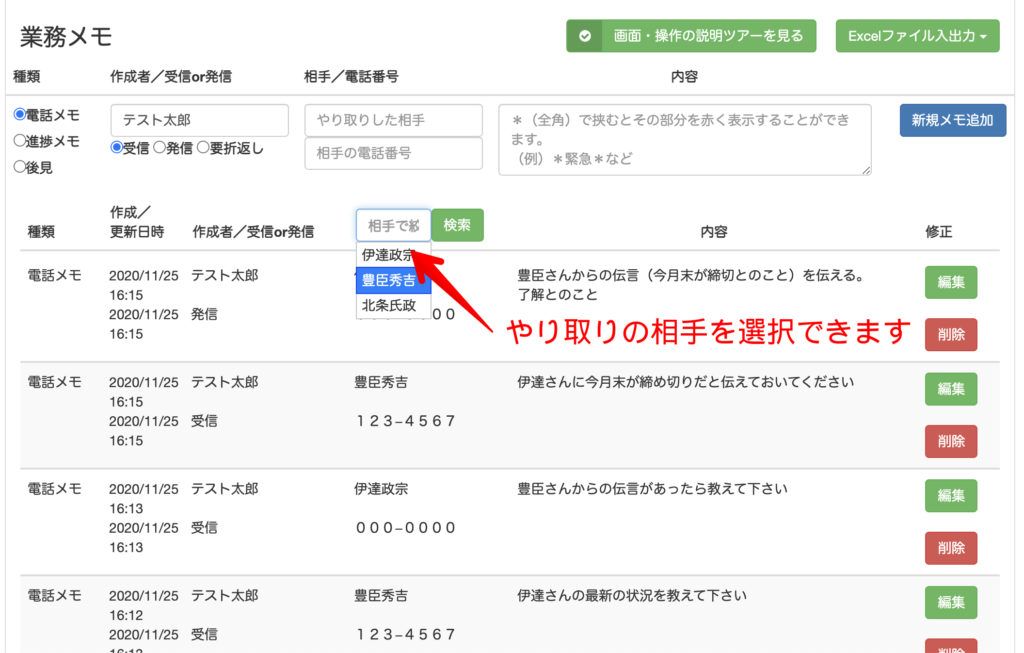Choose the 受信 radio option
The image size is (1024, 653).
116,148
